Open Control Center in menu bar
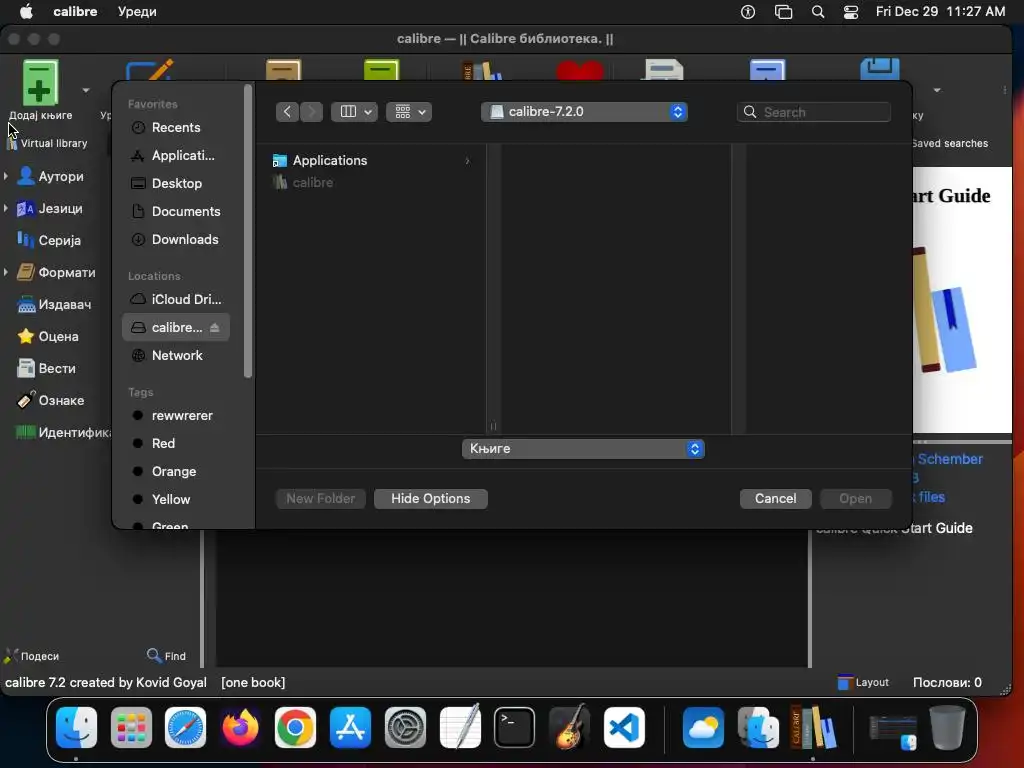The image size is (1024, 768). click(x=851, y=12)
